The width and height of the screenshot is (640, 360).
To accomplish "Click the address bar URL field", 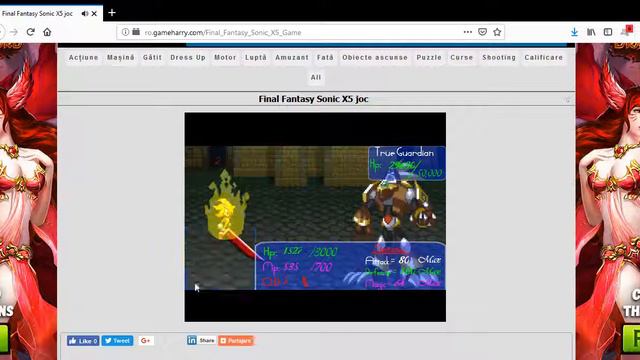I will click(310, 32).
